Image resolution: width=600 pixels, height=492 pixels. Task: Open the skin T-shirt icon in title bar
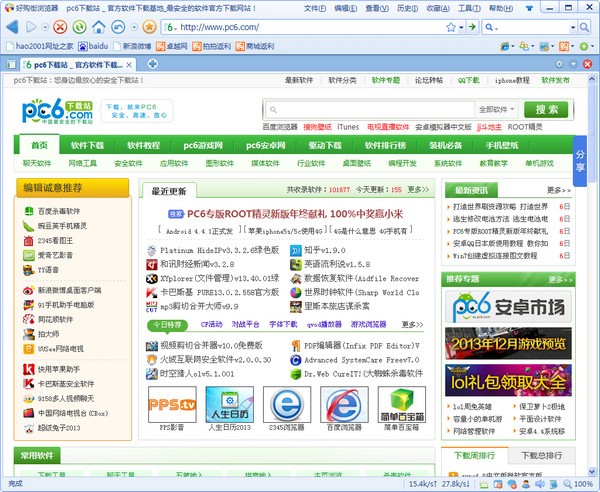click(x=530, y=8)
